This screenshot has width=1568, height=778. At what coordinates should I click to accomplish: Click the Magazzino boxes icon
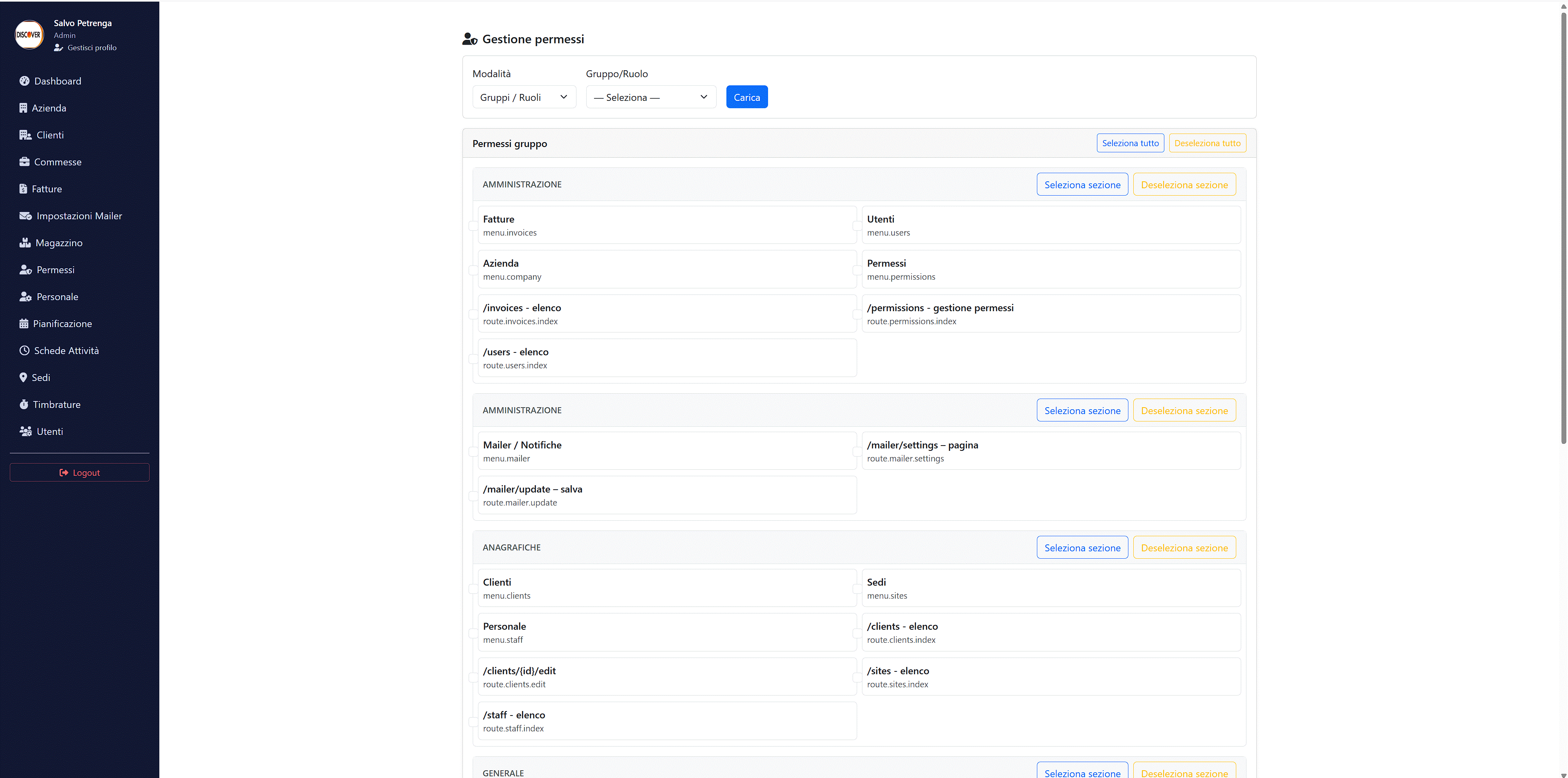25,243
